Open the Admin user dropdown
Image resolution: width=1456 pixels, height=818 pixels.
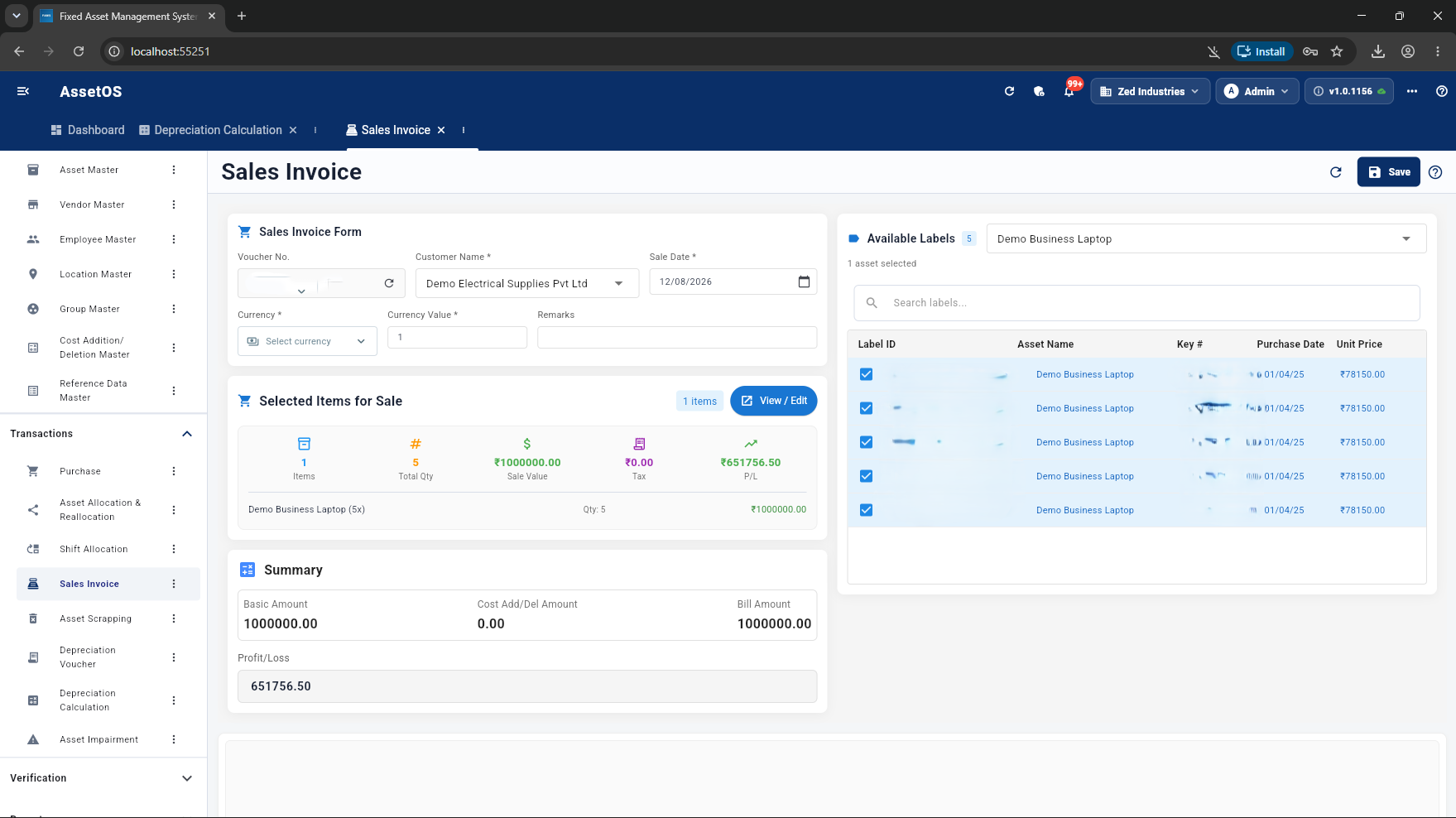click(1257, 91)
